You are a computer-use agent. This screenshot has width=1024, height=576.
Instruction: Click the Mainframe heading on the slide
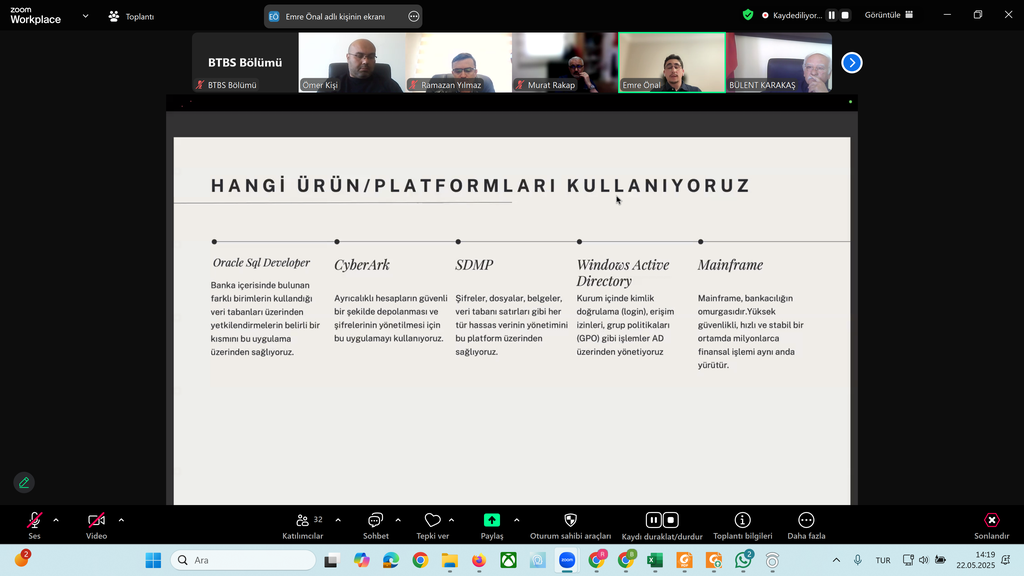[x=730, y=264]
